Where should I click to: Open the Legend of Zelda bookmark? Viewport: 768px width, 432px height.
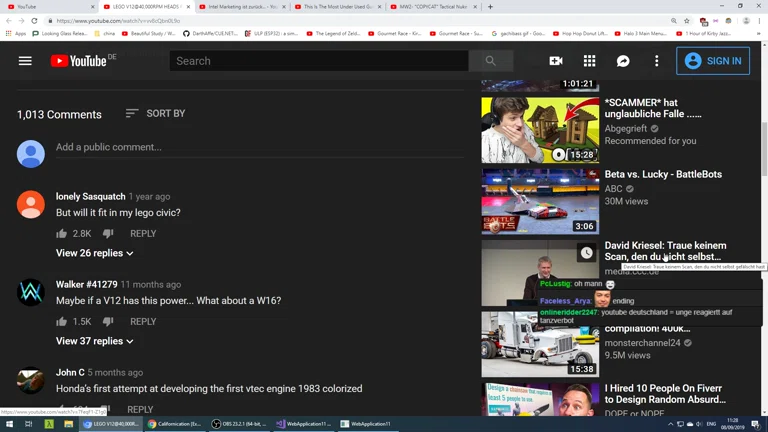tap(334, 33)
